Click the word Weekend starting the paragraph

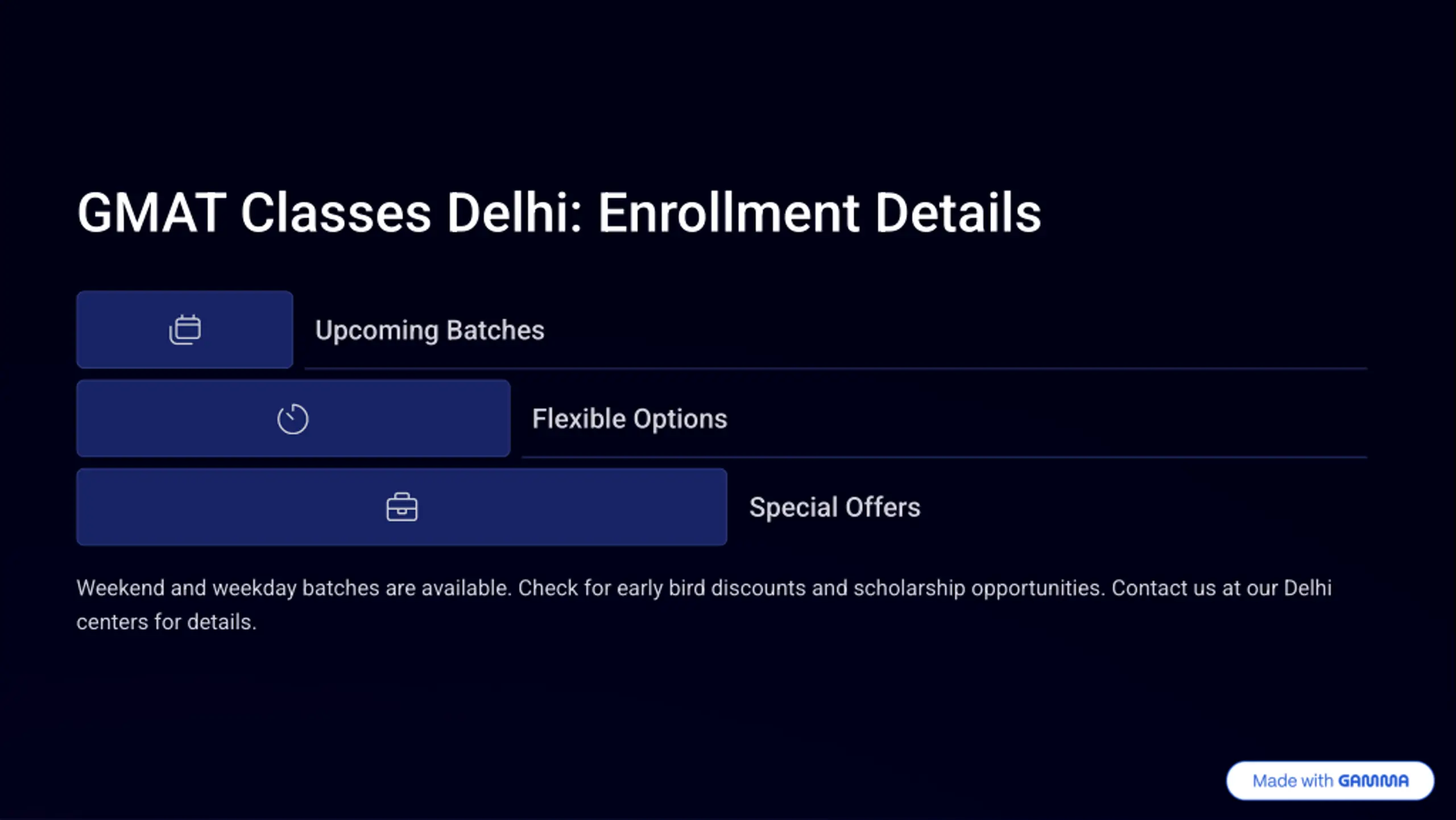[121, 588]
